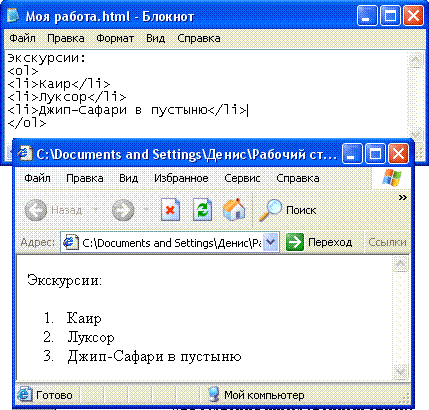Image resolution: width=429 pixels, height=410 pixels.
Task: Close the Internet Explorer window
Action: (x=399, y=153)
